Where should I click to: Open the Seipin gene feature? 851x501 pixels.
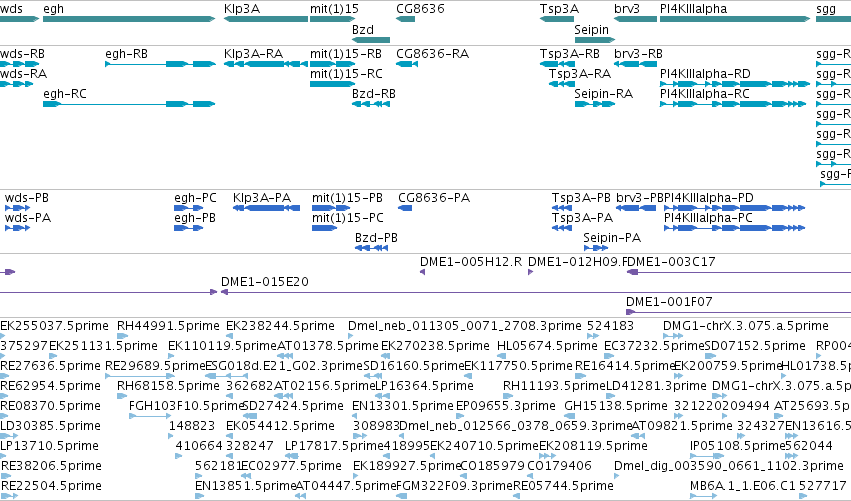594,40
